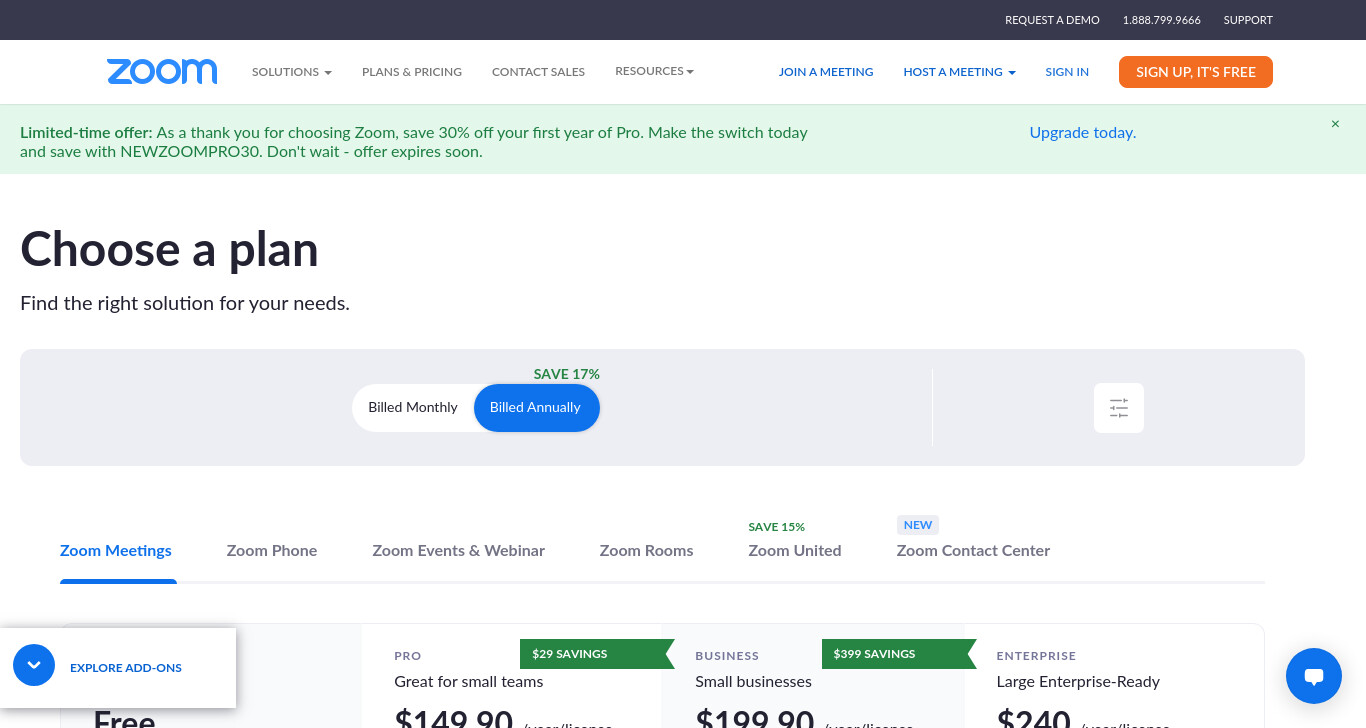
Task: Click the Business plan heading
Action: [727, 656]
